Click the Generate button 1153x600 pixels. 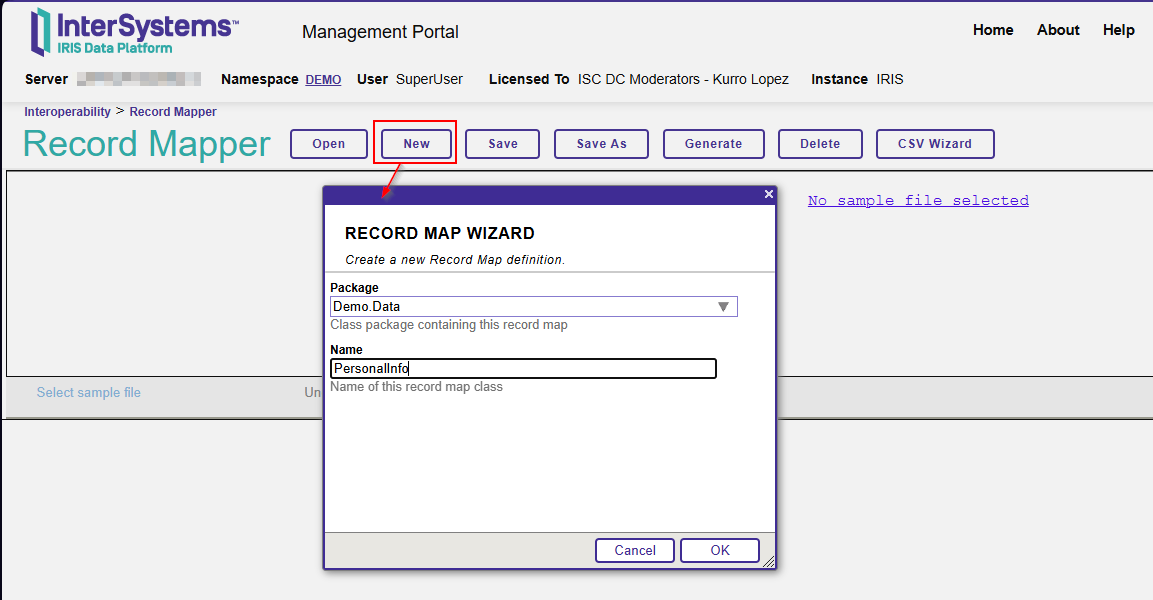(713, 144)
